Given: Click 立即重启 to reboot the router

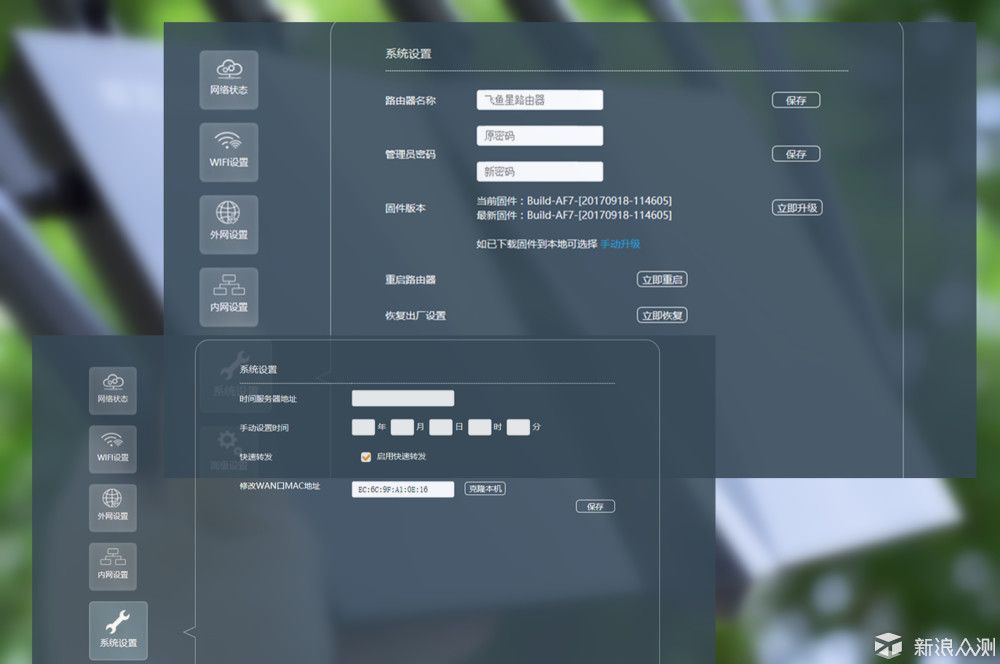Looking at the screenshot, I should pos(662,279).
